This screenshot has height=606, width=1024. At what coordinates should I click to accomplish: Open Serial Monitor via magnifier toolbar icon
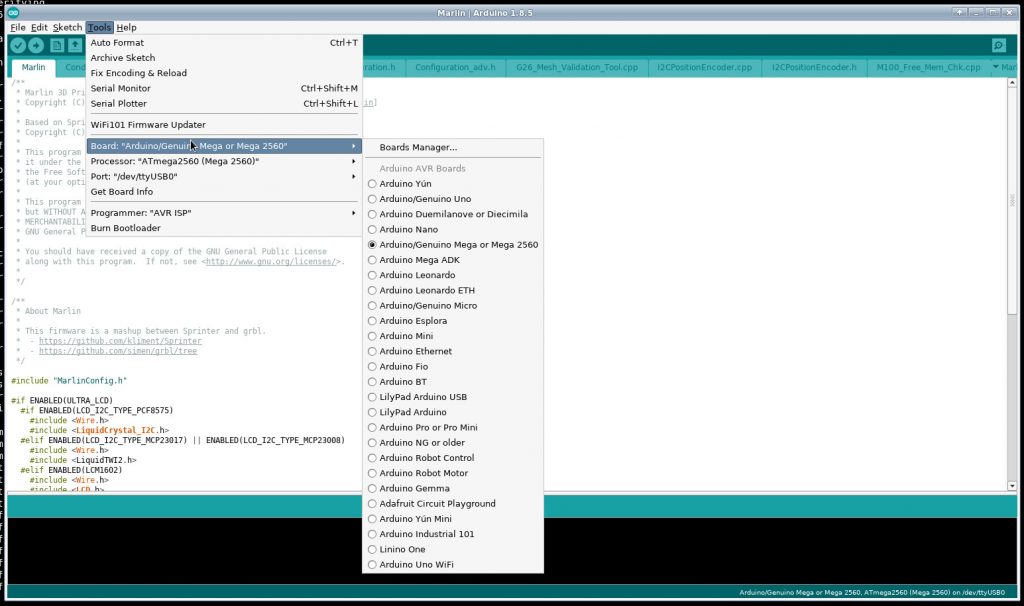tap(998, 45)
